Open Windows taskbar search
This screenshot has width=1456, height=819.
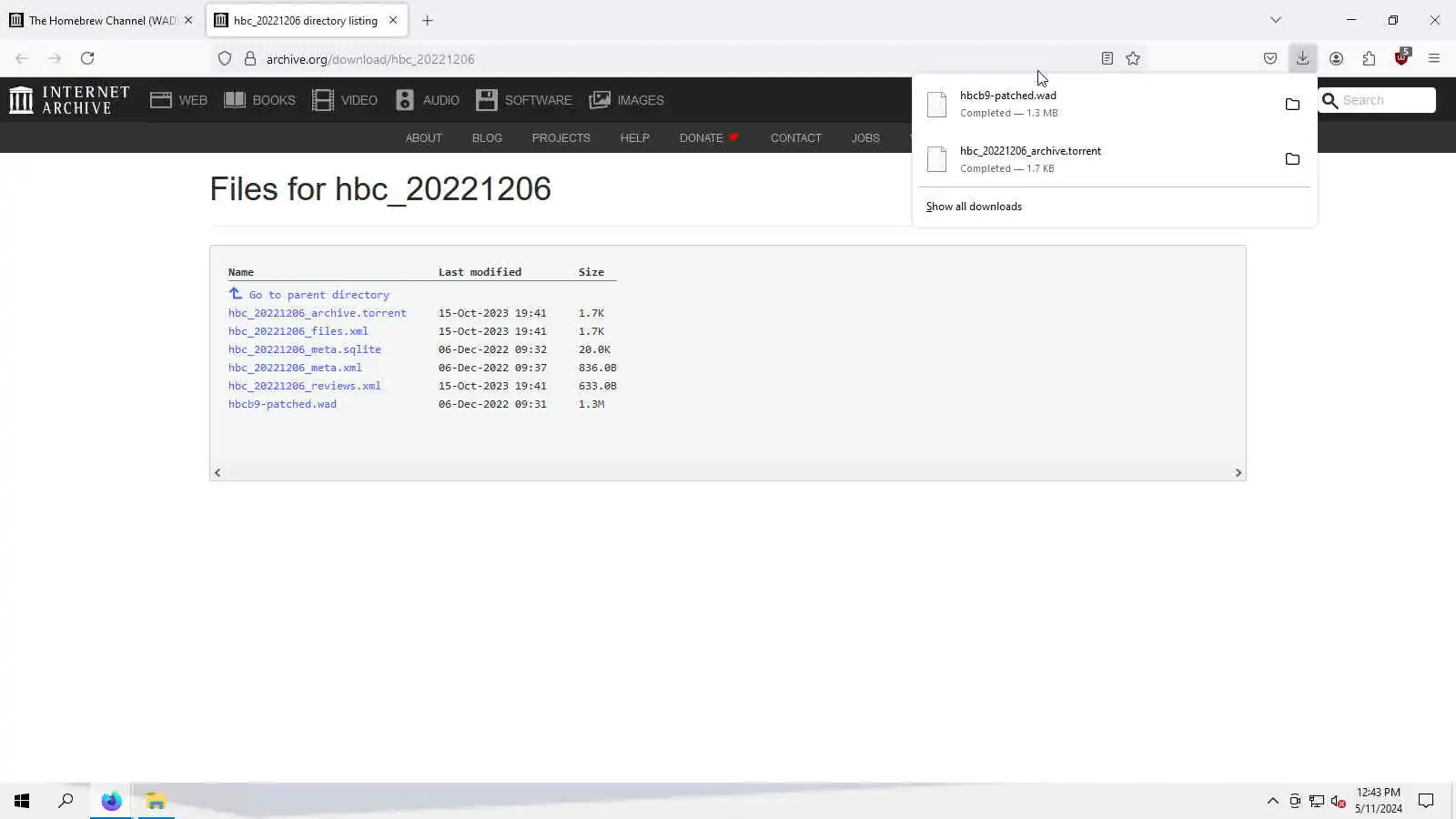coord(66,801)
